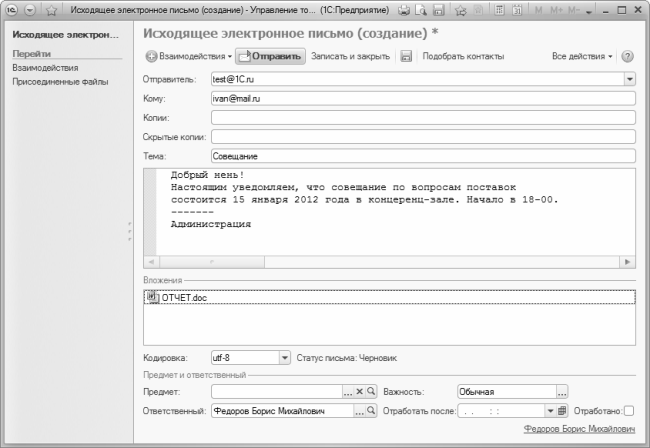Expand the Отправитель dropdown arrow
Screen dimensions: 650x448
[629, 79]
